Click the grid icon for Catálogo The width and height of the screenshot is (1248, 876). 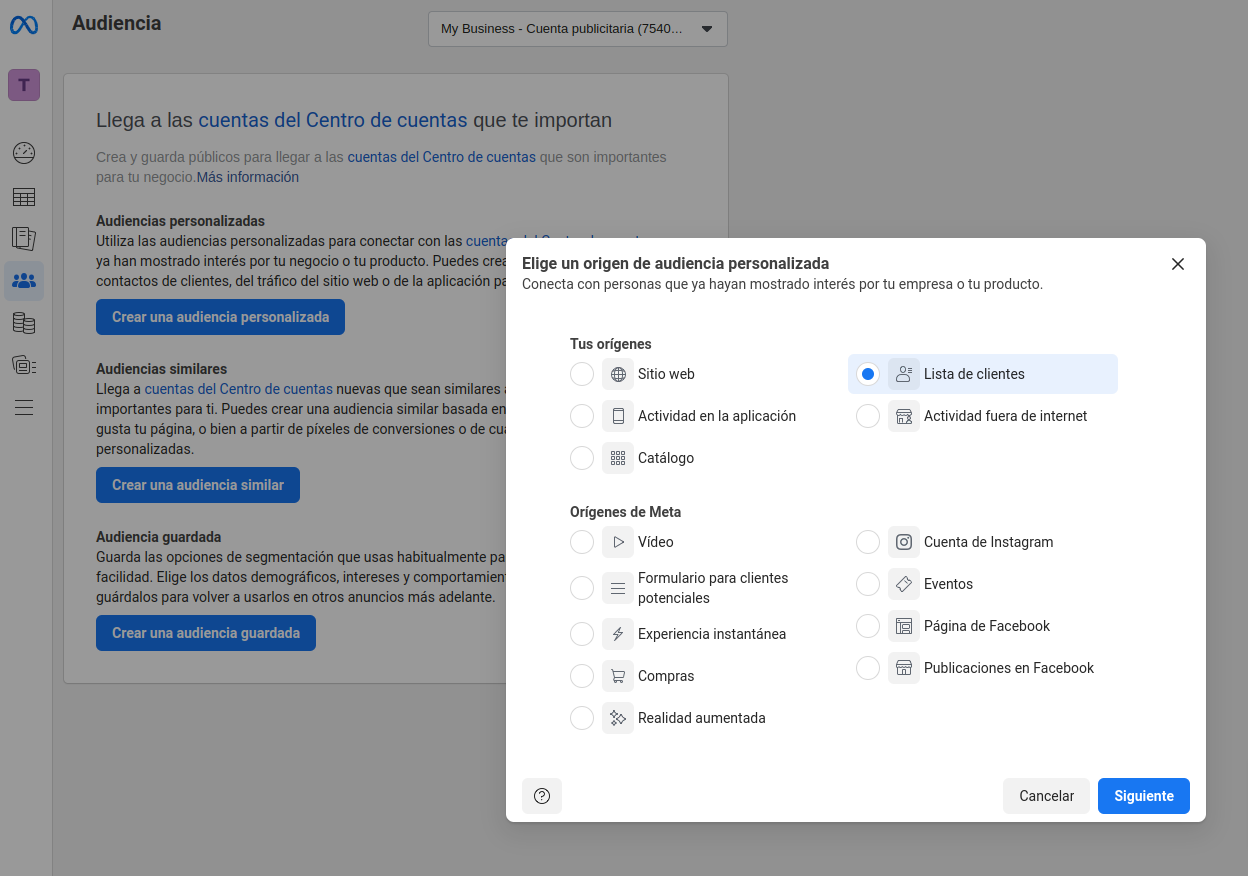coord(618,458)
